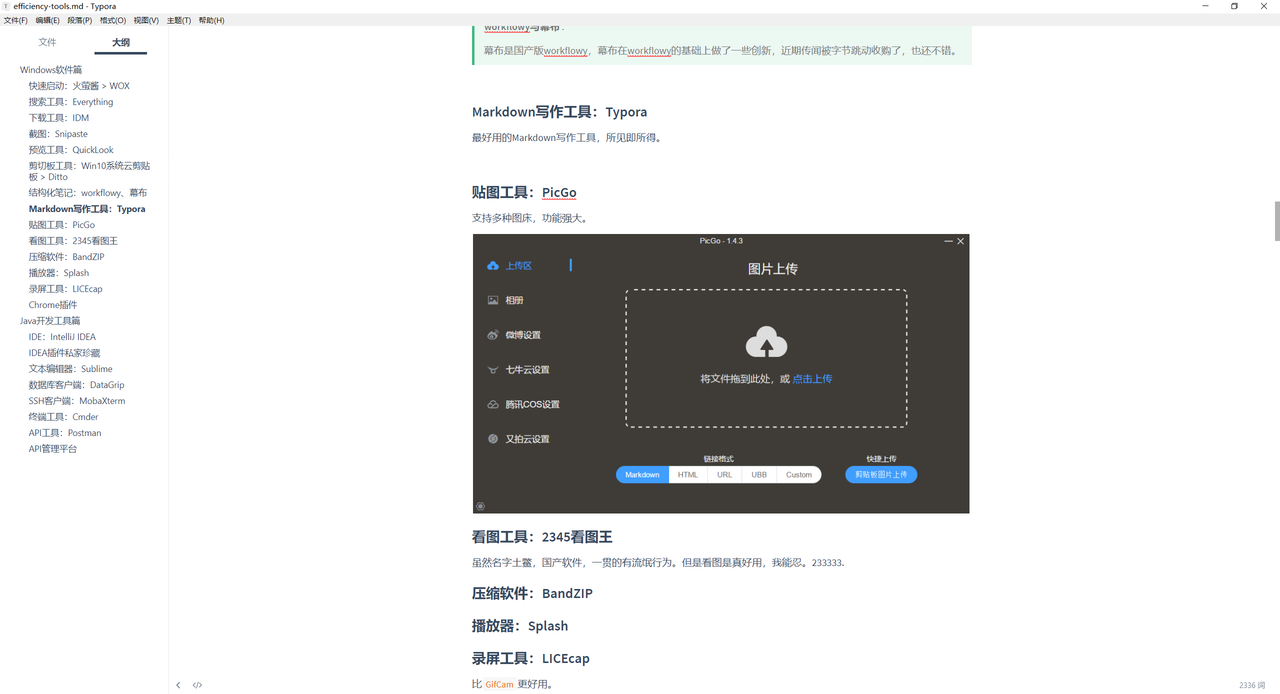The image size is (1280, 694).
Task: Toggle source code mode icon
Action: (197, 685)
